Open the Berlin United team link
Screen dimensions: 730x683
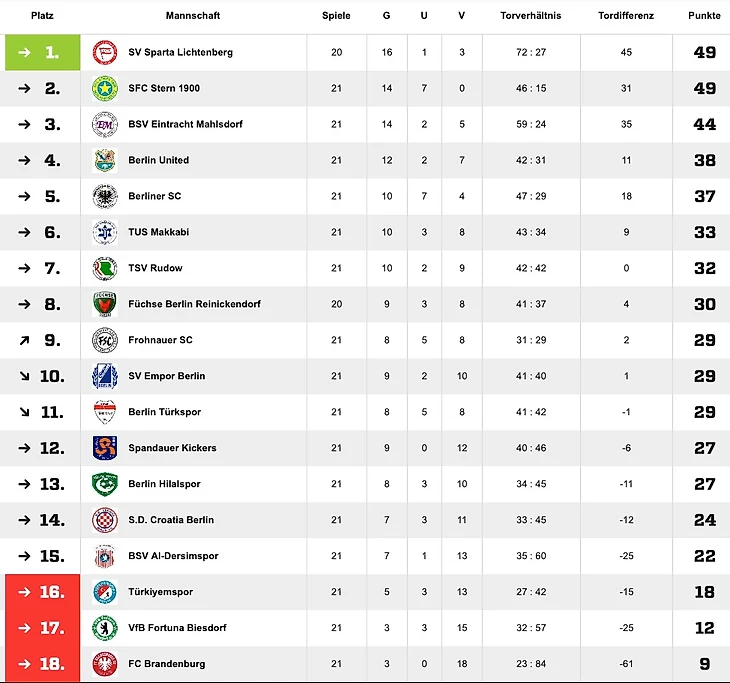point(158,160)
